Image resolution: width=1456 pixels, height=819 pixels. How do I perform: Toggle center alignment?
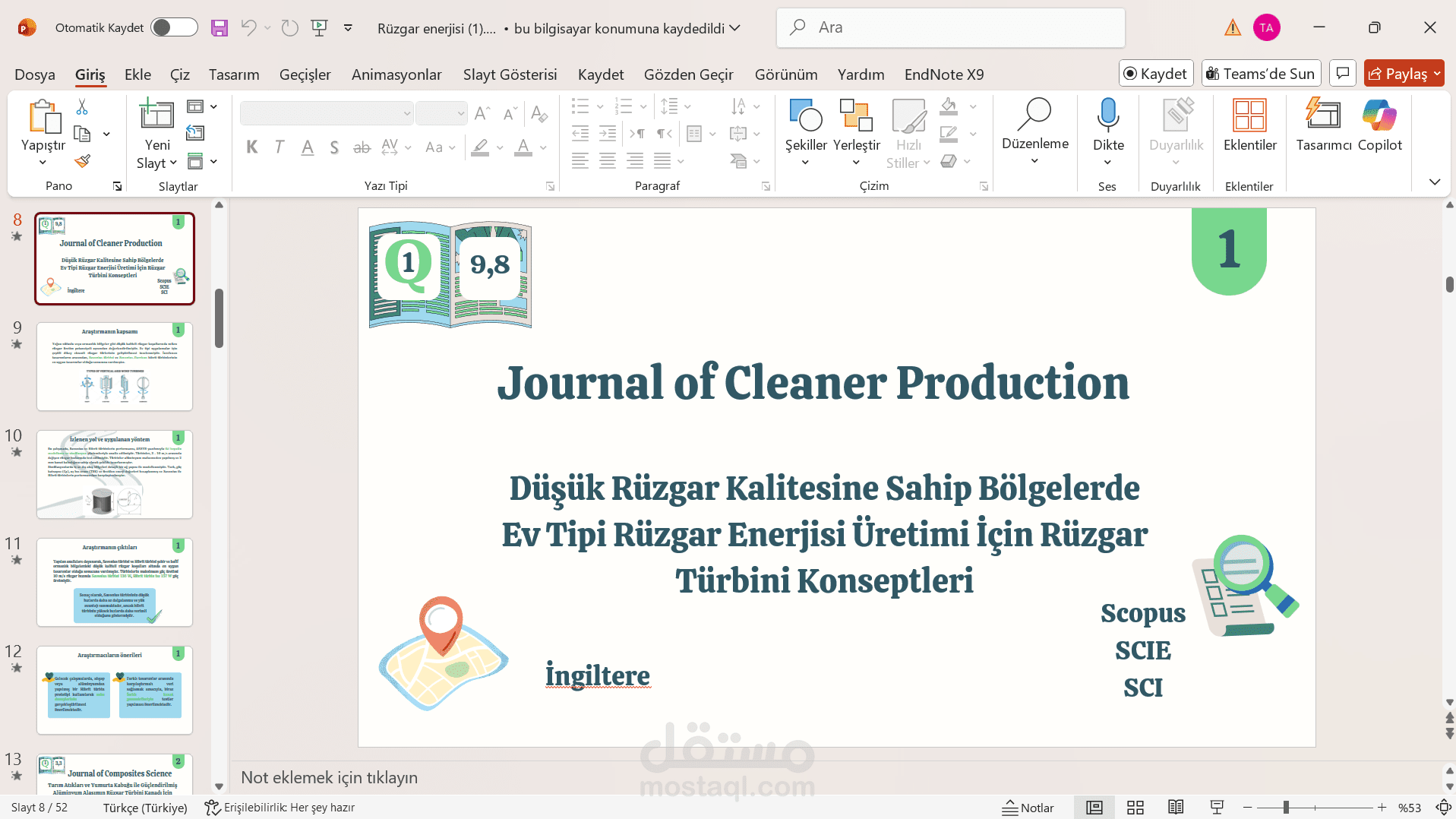pos(608,161)
